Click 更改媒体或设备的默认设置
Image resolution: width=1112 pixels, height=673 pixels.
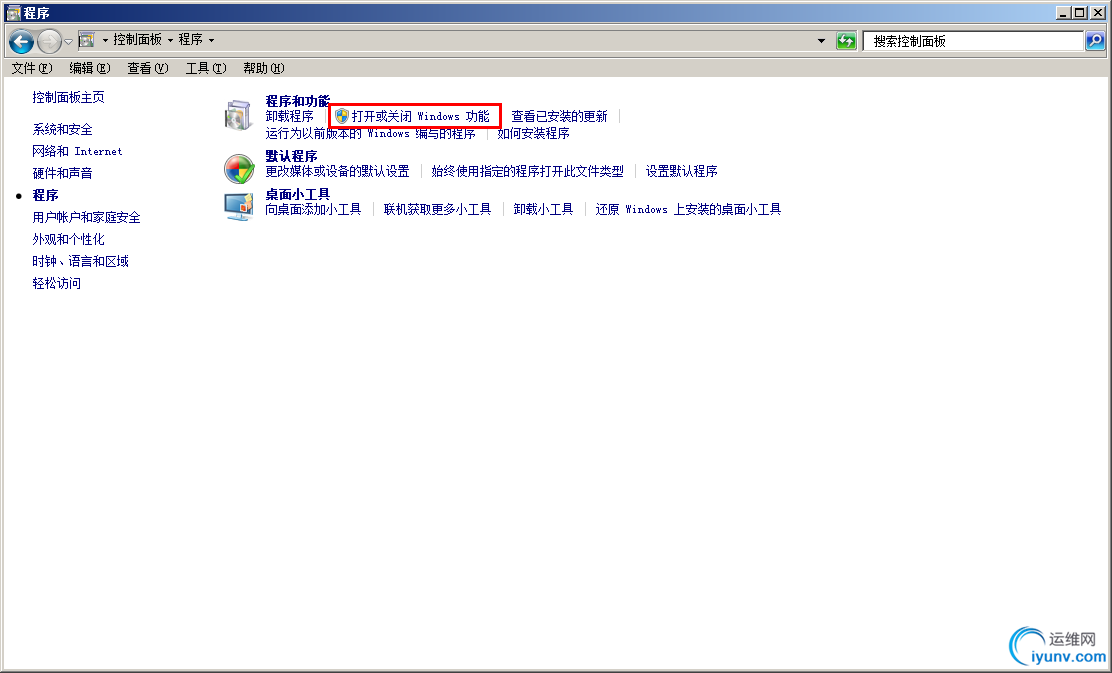click(x=338, y=171)
